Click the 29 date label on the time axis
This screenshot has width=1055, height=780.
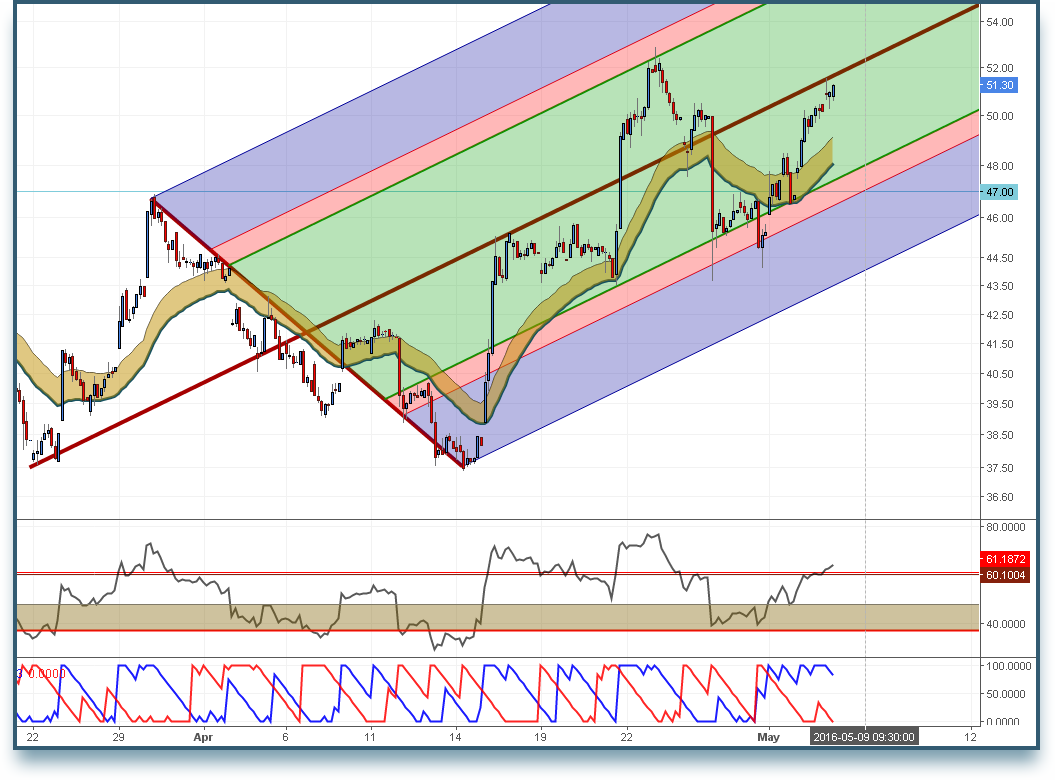tap(118, 737)
